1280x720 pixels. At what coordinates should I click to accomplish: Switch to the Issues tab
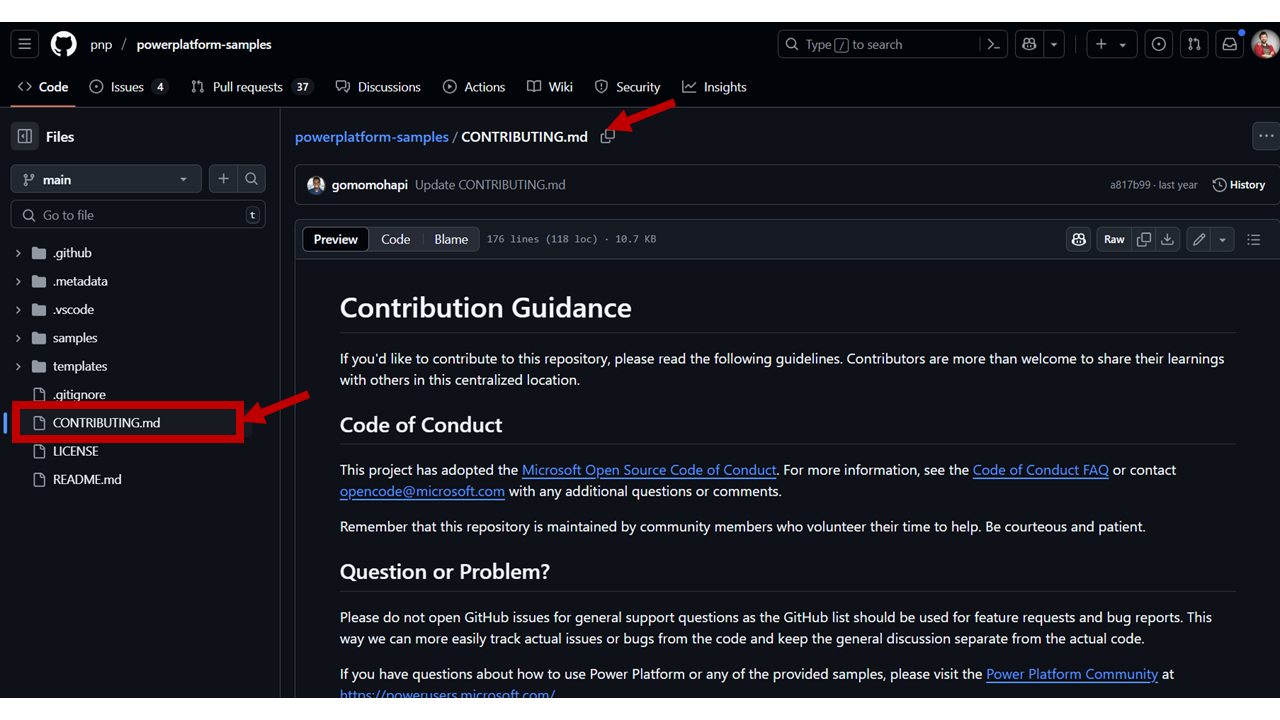tap(128, 87)
